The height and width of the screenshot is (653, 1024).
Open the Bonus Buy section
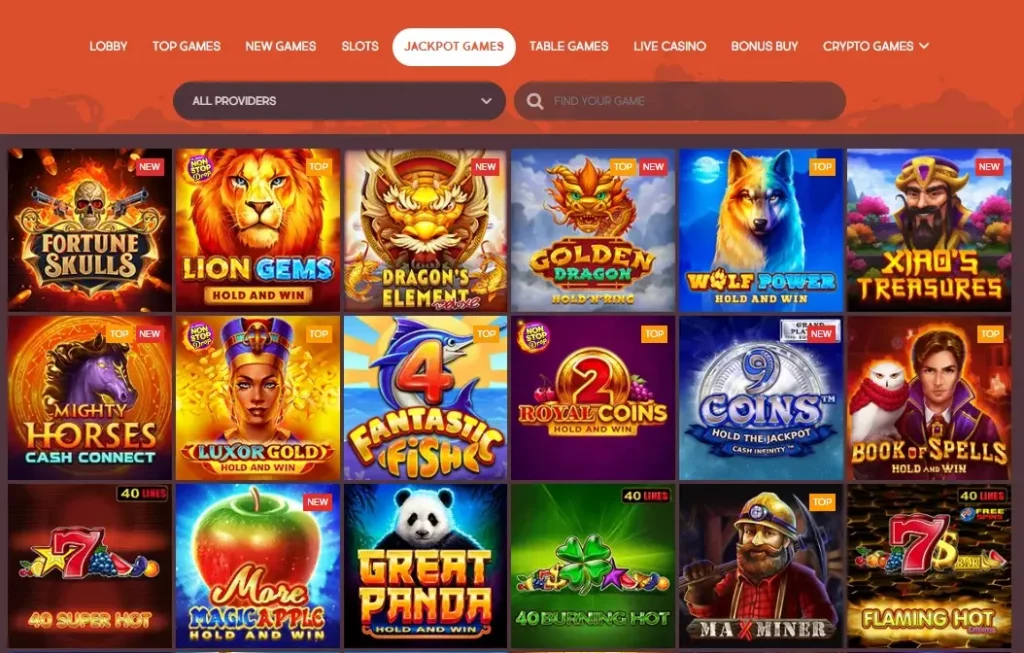(x=764, y=46)
